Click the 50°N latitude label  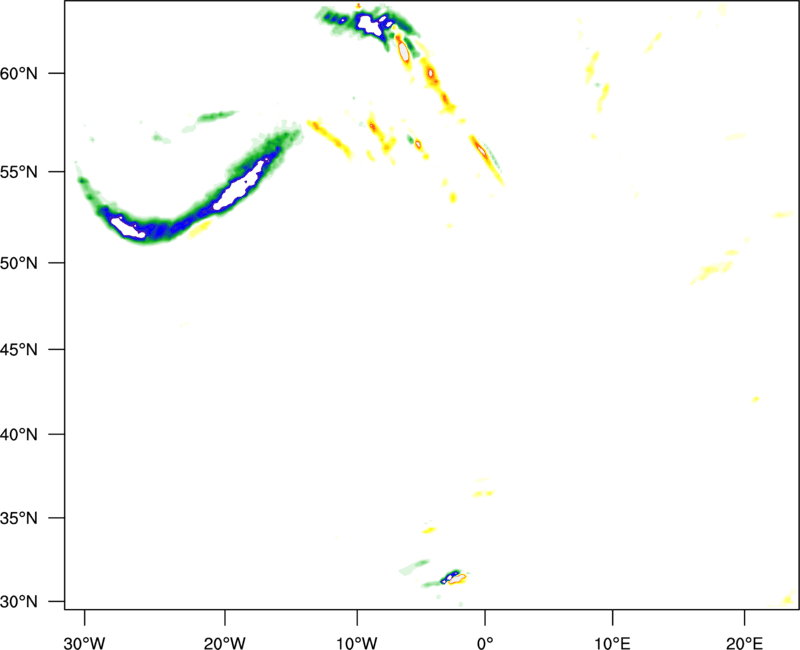[x=19, y=263]
